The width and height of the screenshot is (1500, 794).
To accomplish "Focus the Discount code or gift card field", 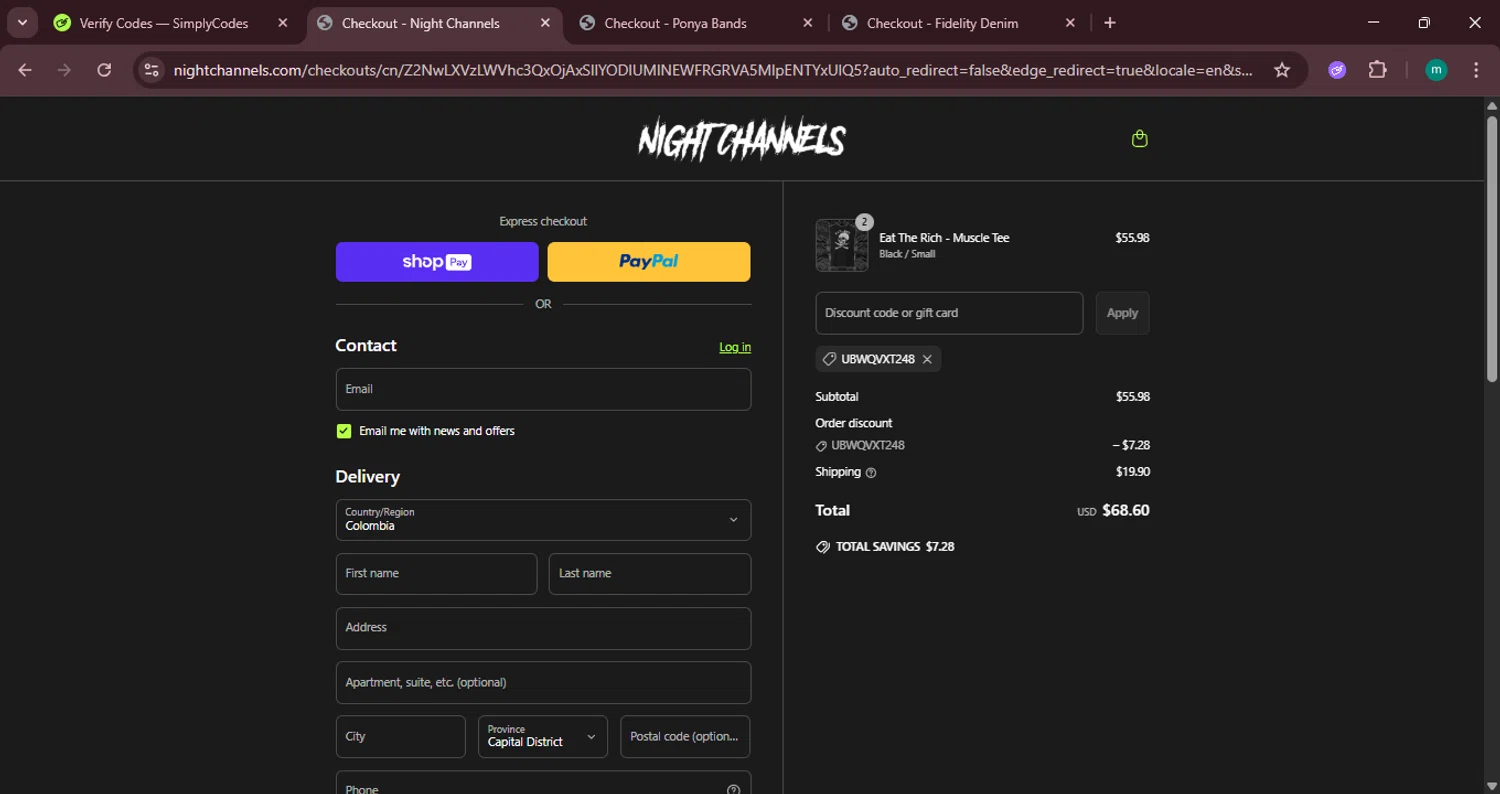I will pos(949,313).
